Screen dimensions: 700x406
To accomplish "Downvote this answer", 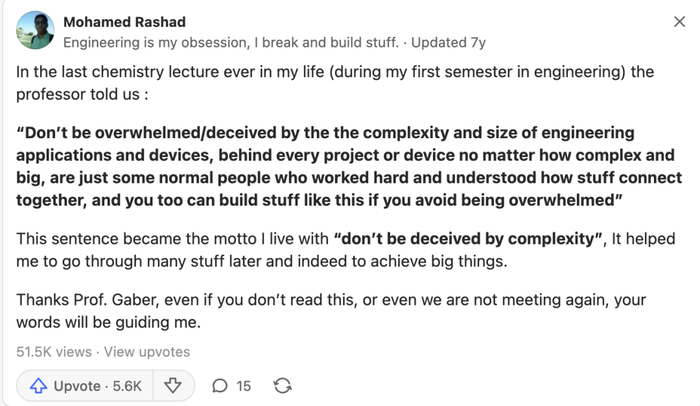I will (x=172, y=386).
